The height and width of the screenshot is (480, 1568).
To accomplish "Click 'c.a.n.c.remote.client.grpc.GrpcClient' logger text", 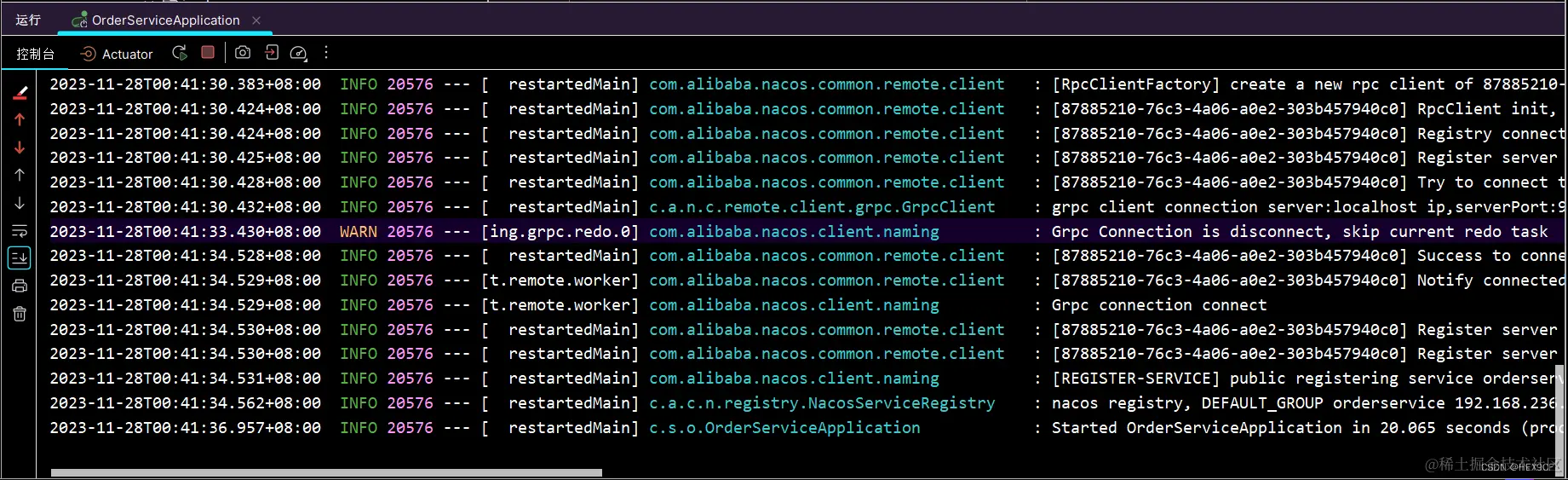I will click(x=822, y=206).
